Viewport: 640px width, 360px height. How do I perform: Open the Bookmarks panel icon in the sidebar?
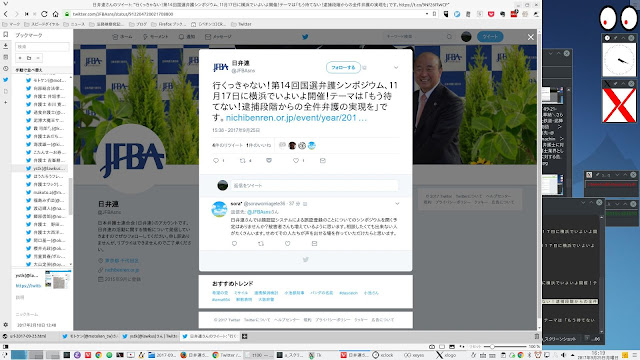5,35
